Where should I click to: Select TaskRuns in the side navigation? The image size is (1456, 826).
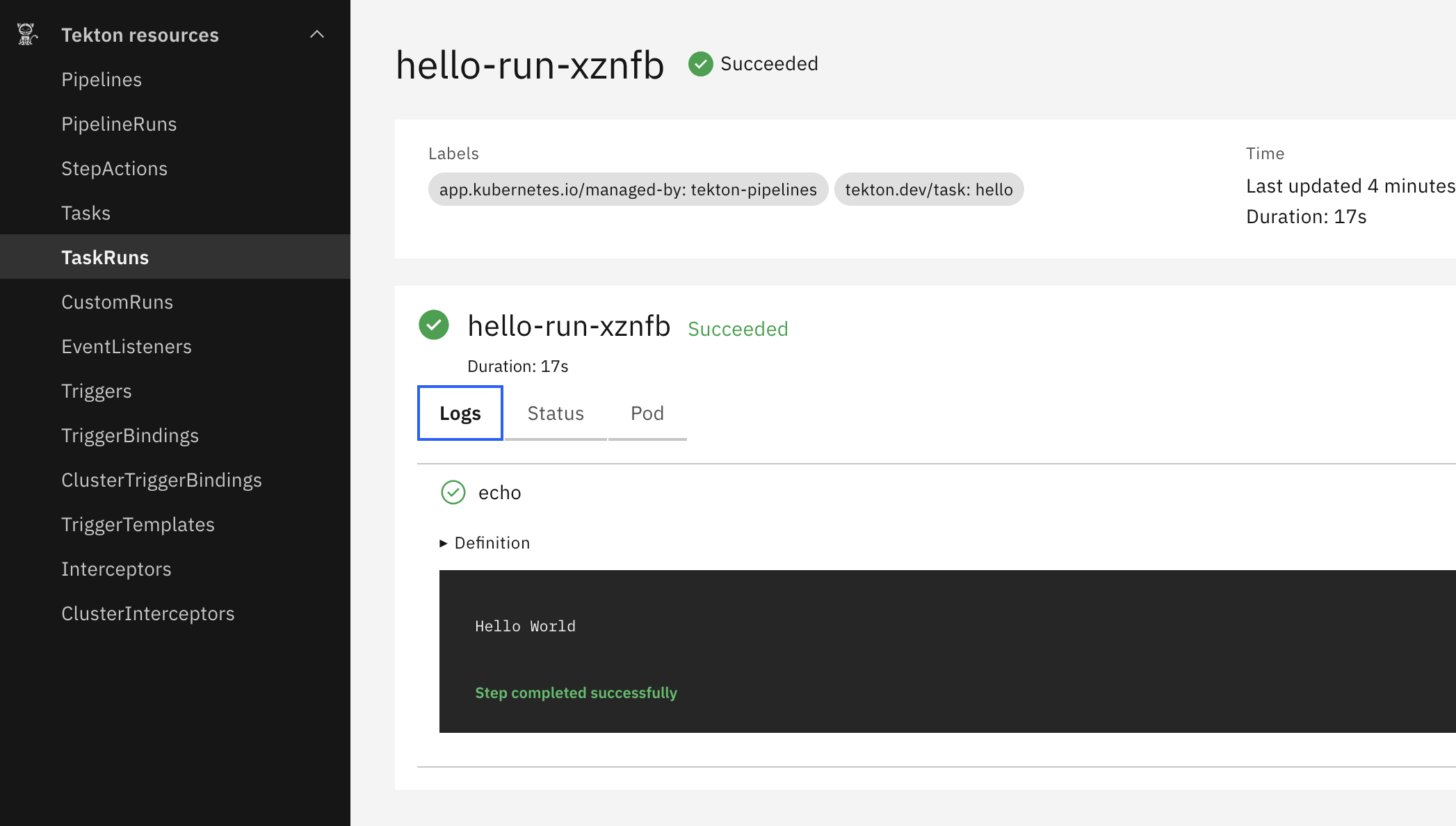(105, 257)
